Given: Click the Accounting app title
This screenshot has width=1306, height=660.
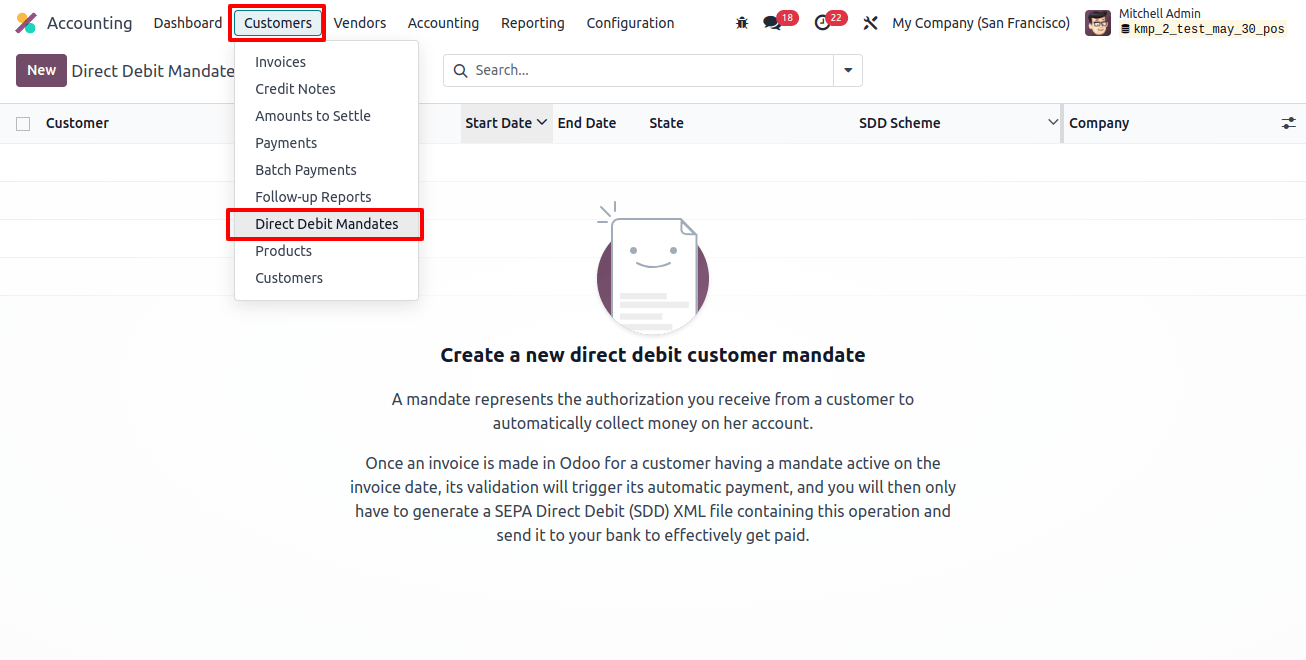Looking at the screenshot, I should (89, 23).
